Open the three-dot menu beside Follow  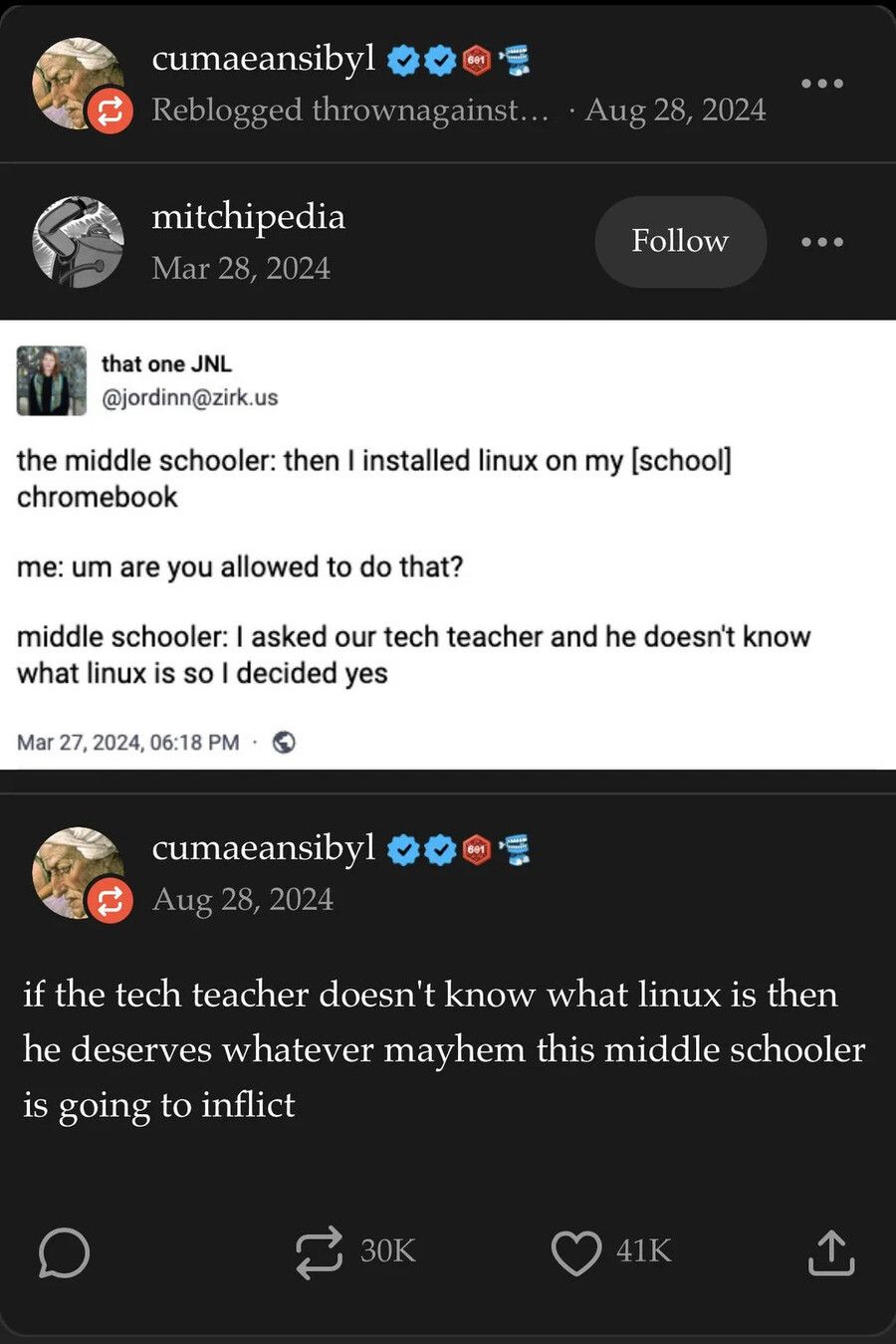point(822,242)
